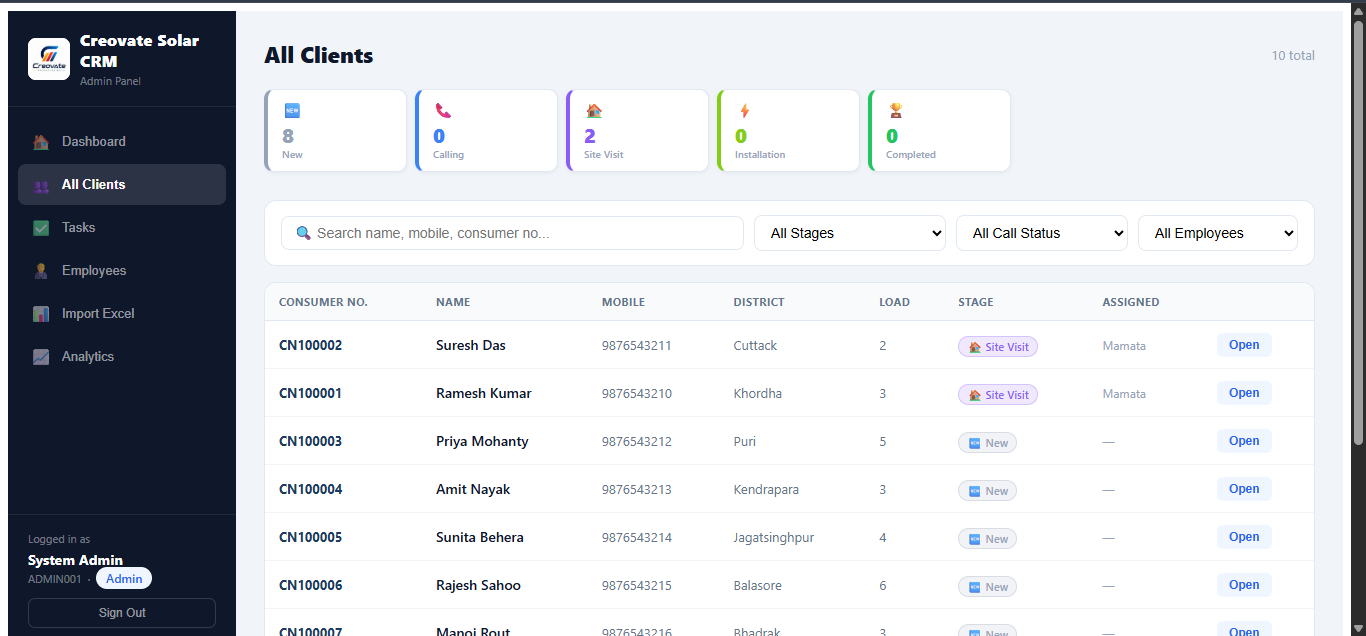
Task: Click the Kendrapara district cell
Action: [x=766, y=489]
